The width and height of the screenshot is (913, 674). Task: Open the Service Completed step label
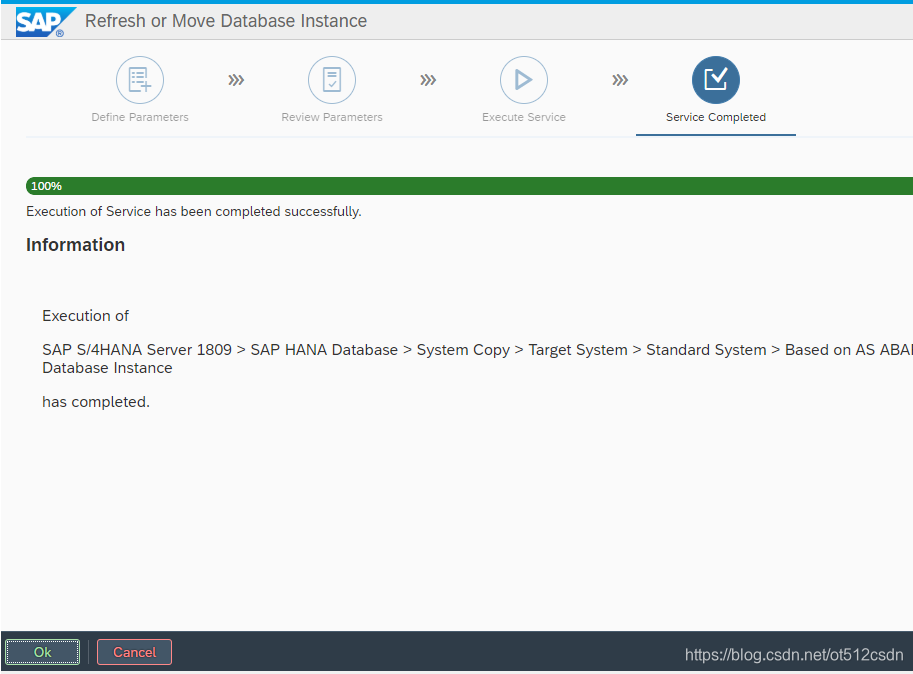click(x=716, y=117)
